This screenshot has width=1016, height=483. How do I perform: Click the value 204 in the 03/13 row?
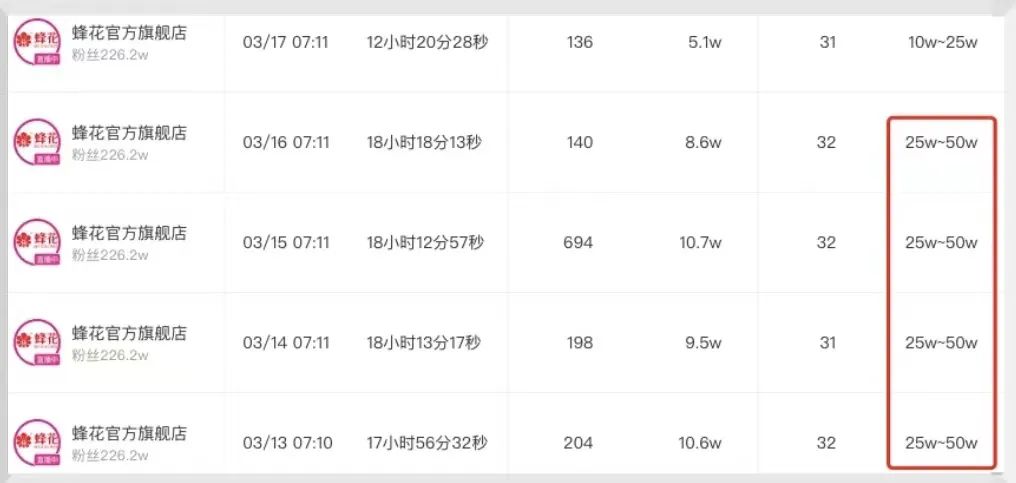pos(578,443)
